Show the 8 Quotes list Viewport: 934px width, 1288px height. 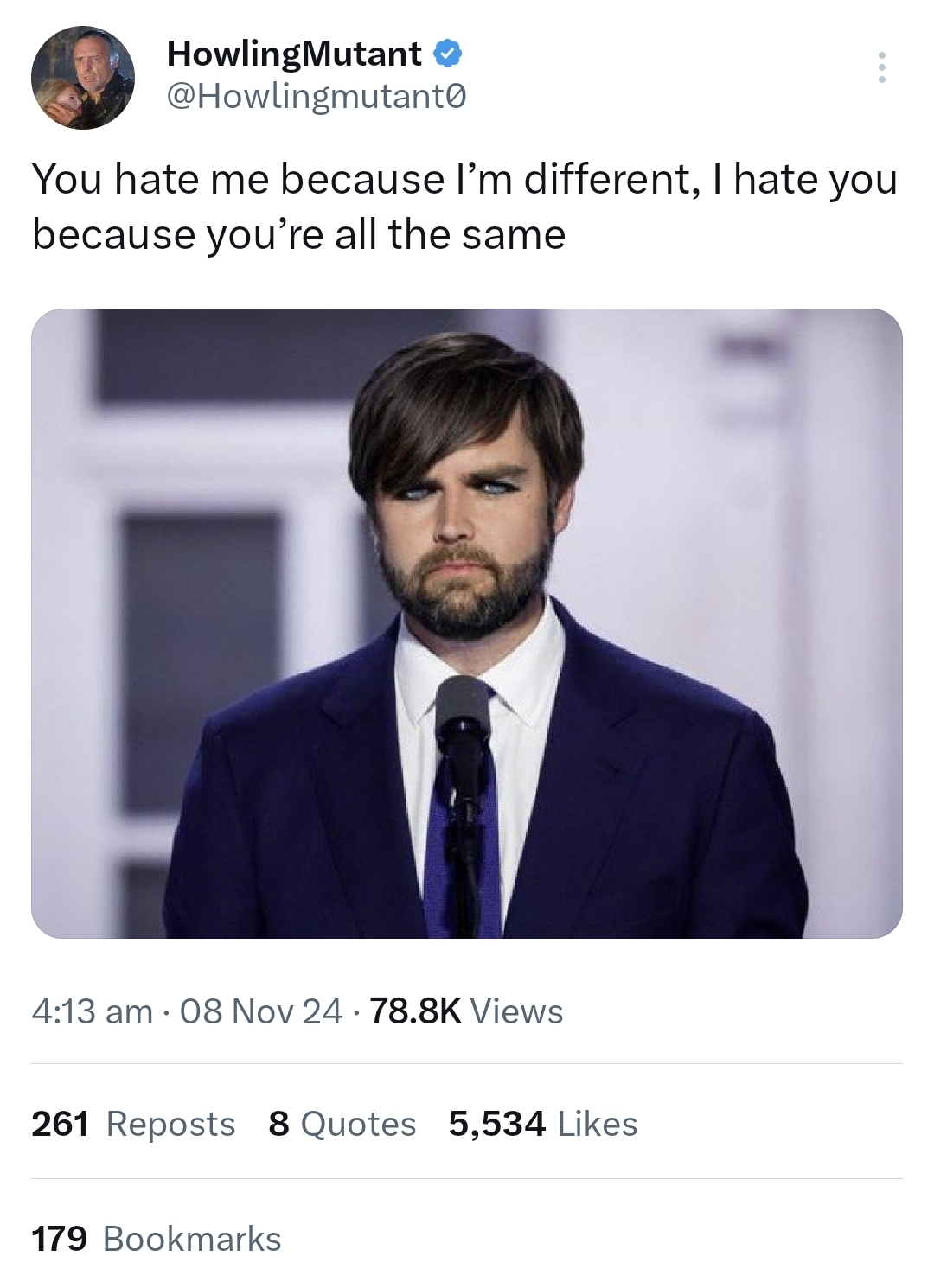click(342, 1124)
